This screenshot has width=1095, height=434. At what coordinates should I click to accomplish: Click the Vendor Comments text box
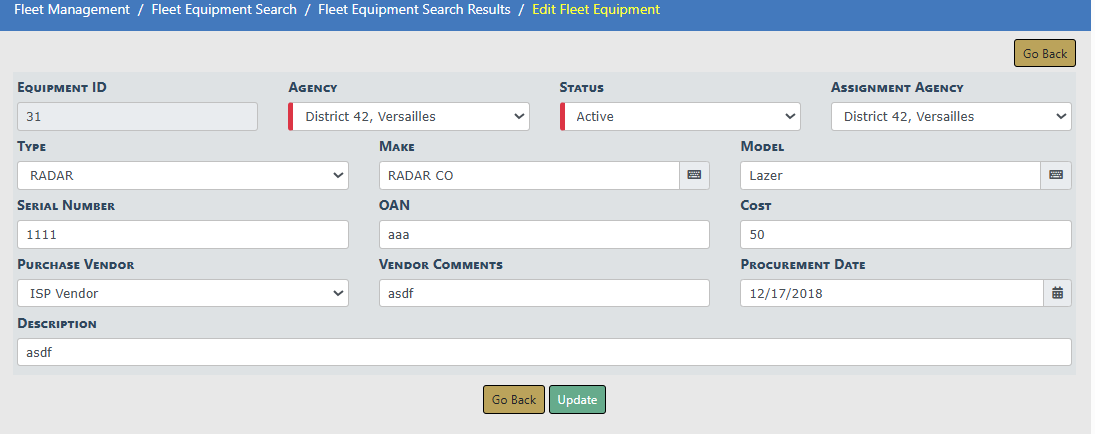544,293
